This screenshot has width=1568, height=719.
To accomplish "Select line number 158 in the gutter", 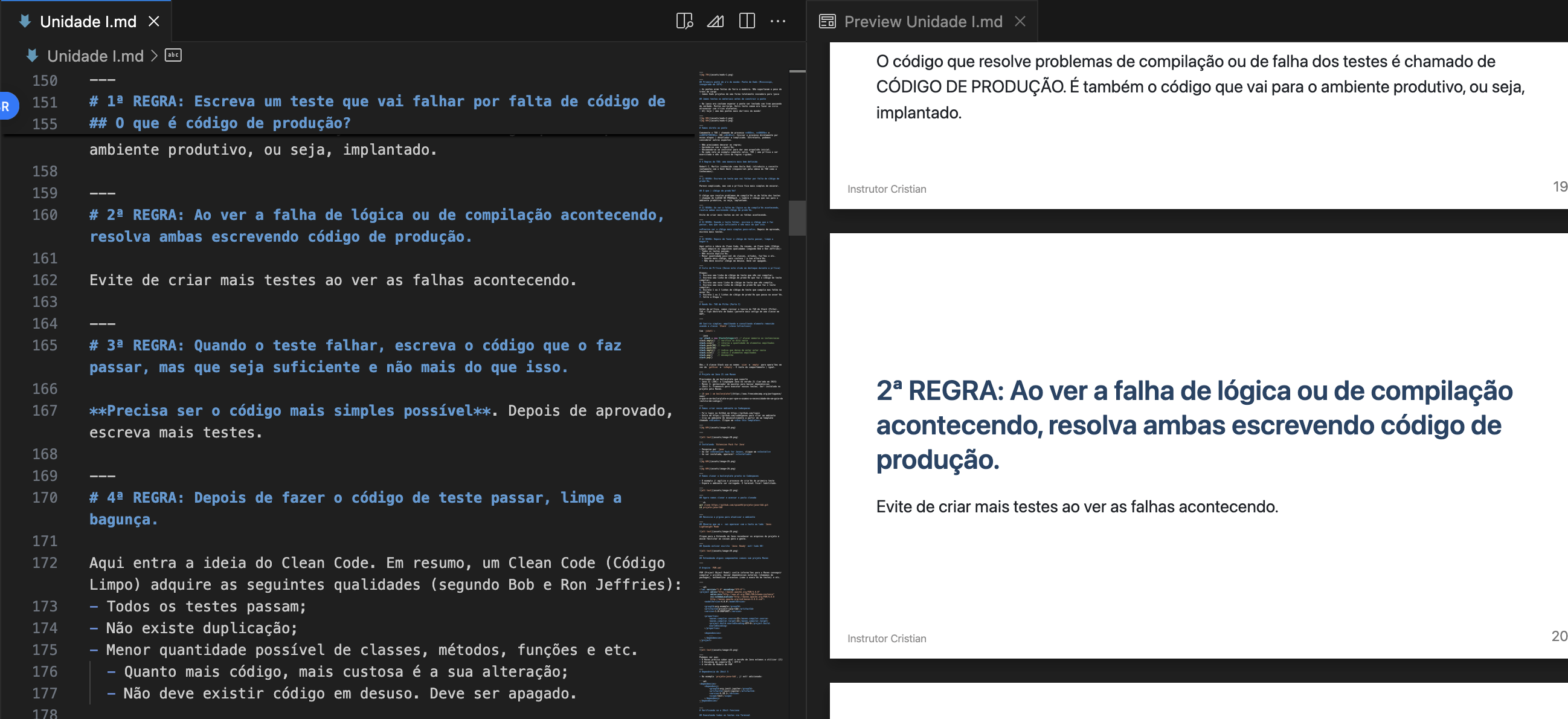I will [45, 171].
